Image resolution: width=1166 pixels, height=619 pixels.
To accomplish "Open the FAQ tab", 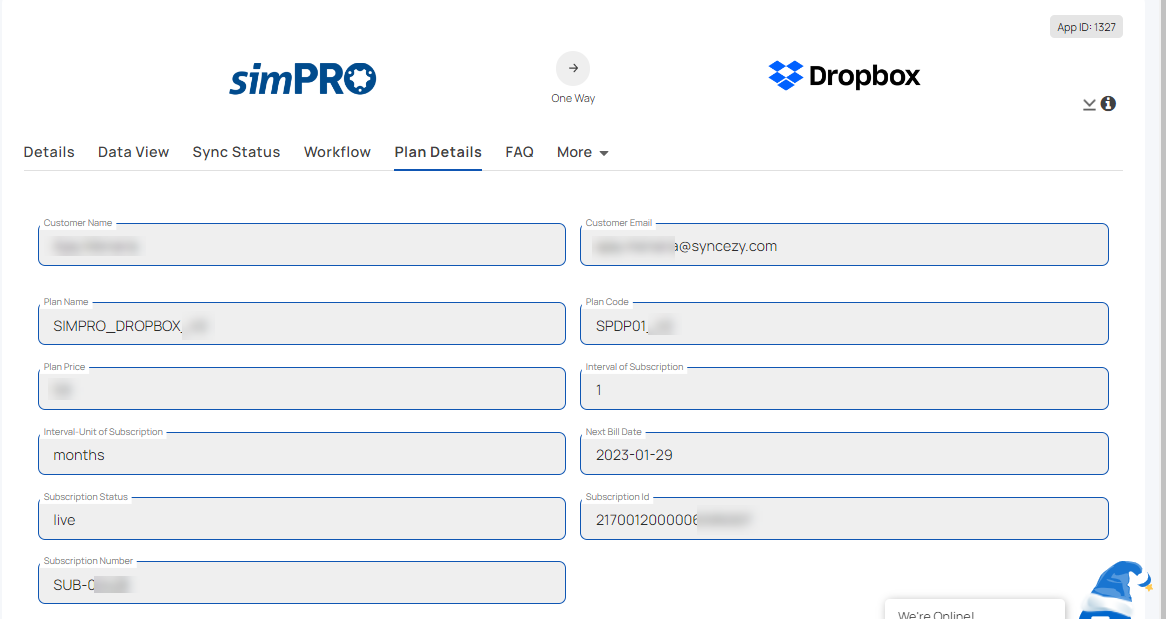I will pos(519,152).
